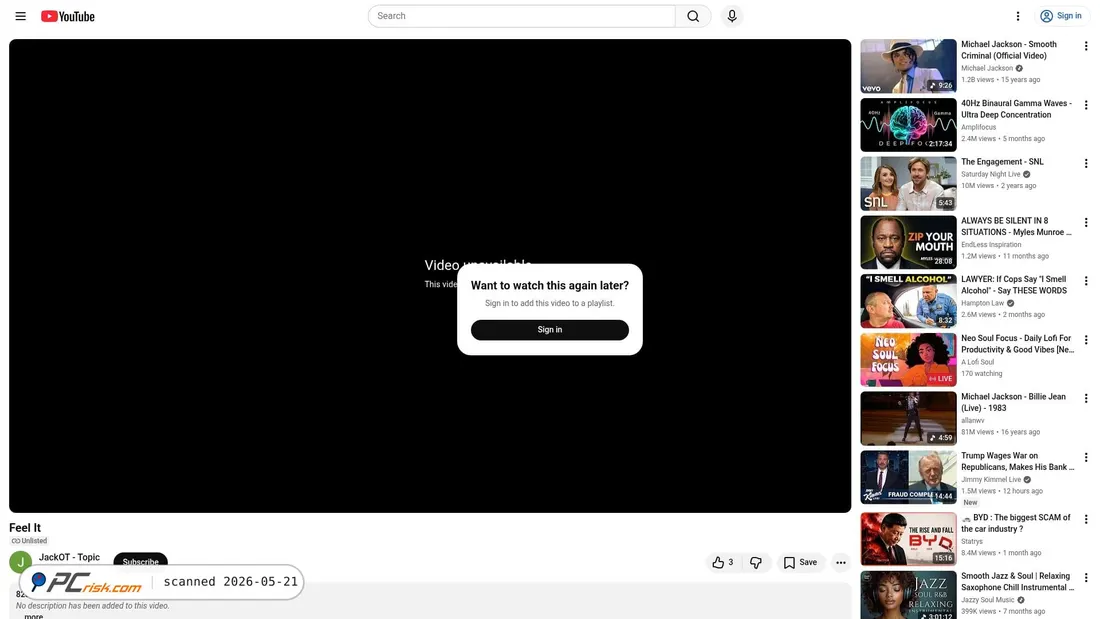Open options menu for The Engagement - SNL
1100x619 pixels.
click(x=1085, y=164)
